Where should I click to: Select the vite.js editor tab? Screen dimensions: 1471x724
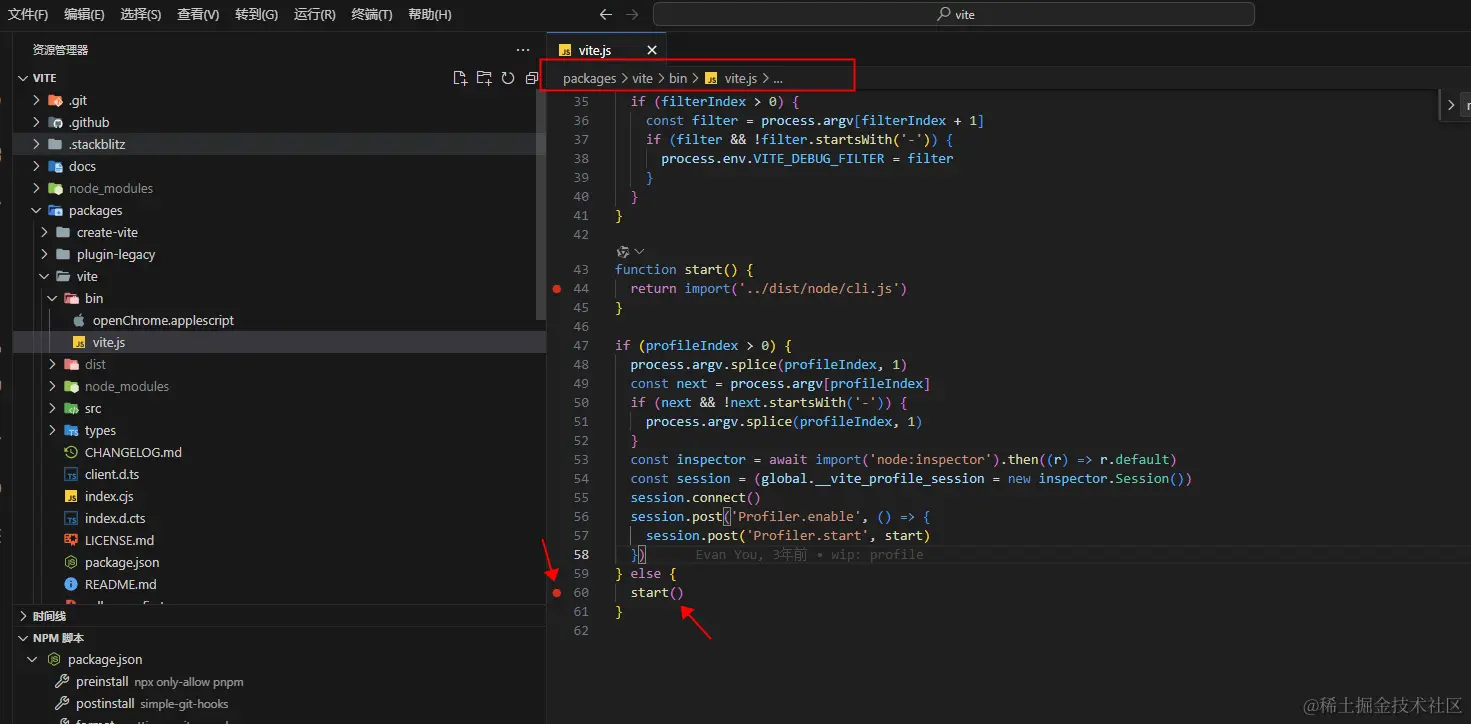point(607,50)
